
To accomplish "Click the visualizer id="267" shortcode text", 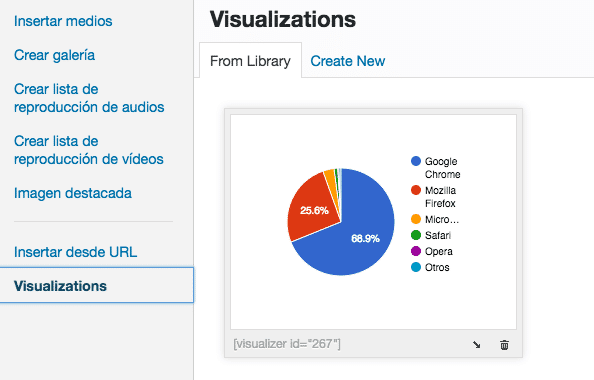I will pyautogui.click(x=287, y=344).
